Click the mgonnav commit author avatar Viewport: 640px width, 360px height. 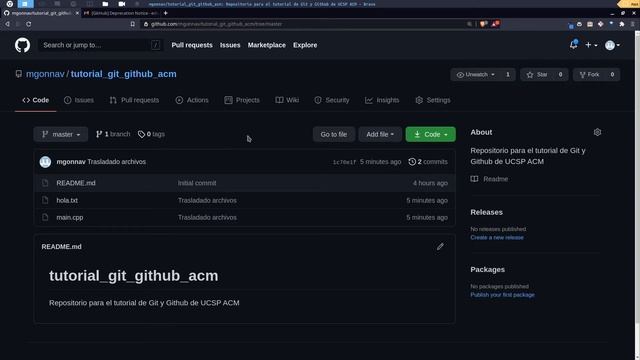45,162
